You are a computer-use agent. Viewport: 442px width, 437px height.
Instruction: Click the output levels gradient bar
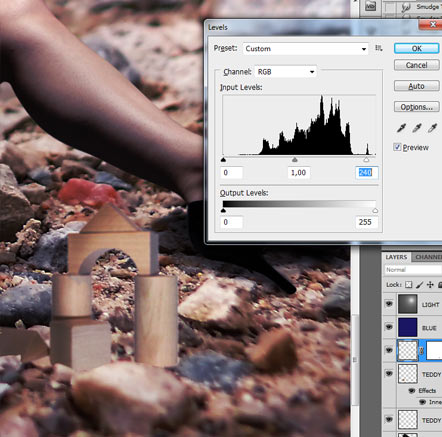click(299, 204)
